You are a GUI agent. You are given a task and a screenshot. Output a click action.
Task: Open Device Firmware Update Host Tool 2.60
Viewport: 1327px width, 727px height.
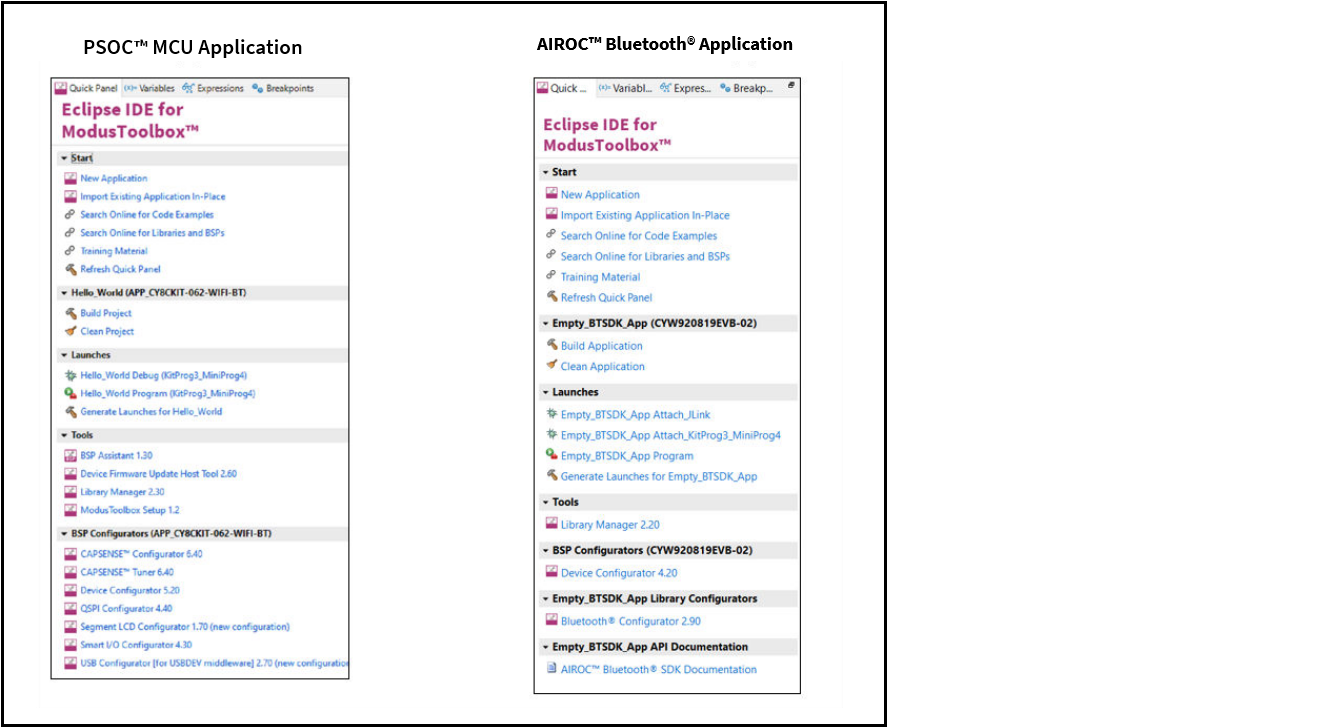tap(158, 474)
